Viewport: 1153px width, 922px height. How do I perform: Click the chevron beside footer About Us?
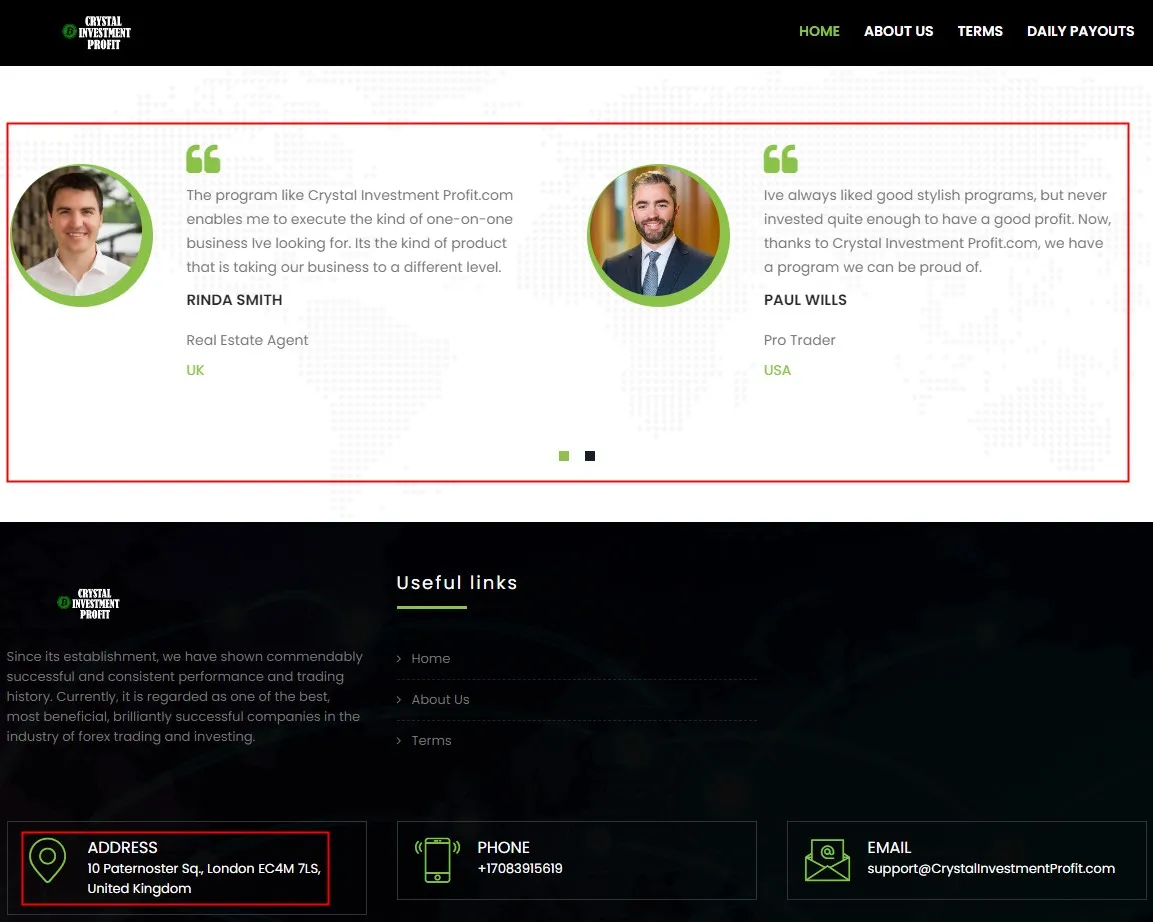[x=399, y=700]
